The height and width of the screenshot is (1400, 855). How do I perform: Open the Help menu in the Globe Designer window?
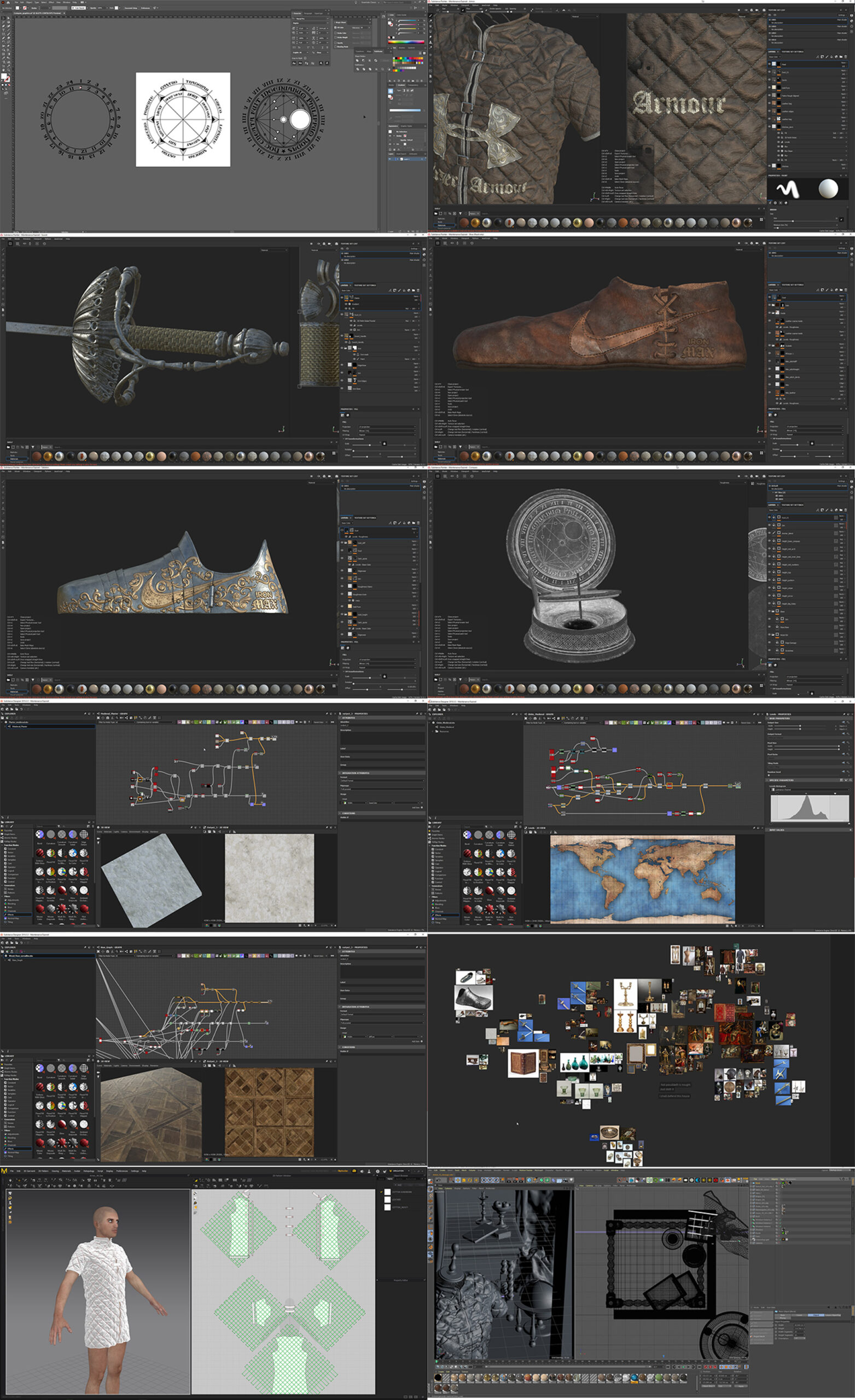pyautogui.click(x=463, y=705)
